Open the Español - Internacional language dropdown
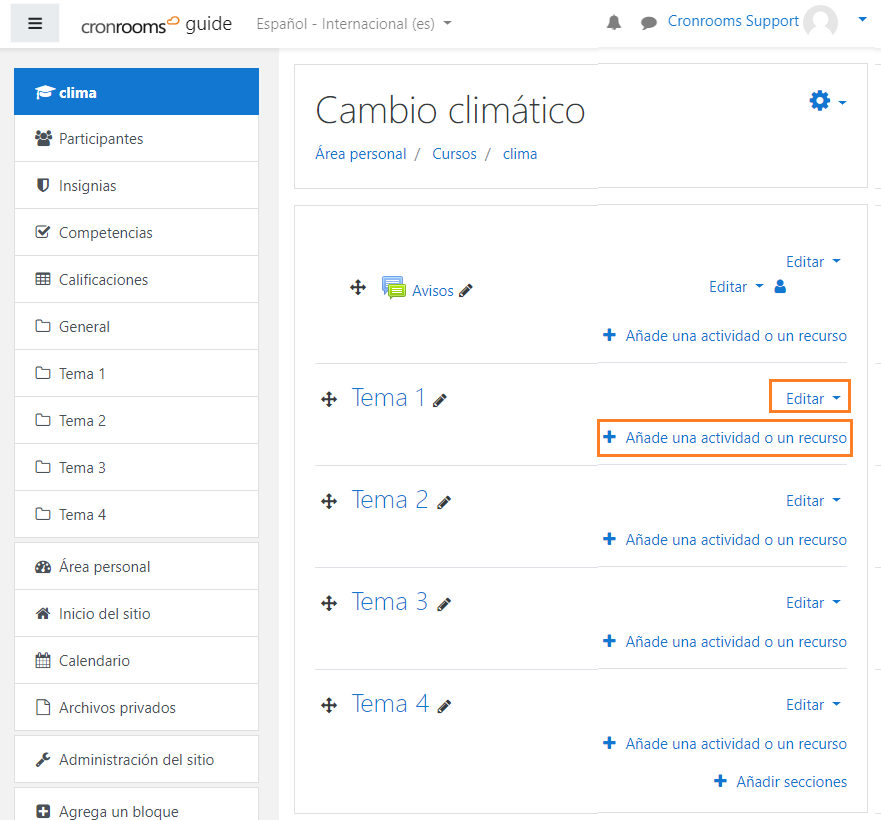The image size is (881, 820). [x=353, y=24]
